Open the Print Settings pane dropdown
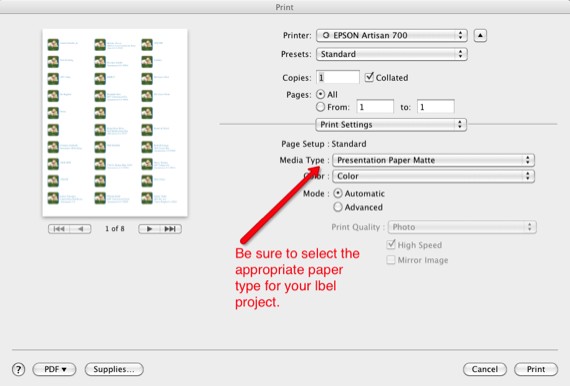 pyautogui.click(x=391, y=125)
